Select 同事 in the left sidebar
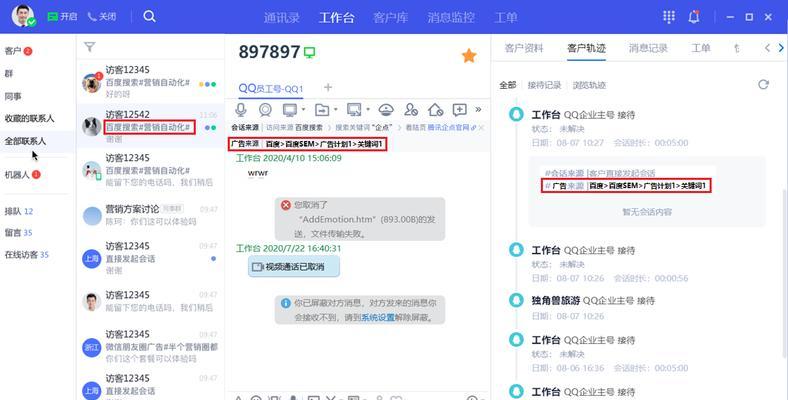788x400 pixels. point(13,96)
